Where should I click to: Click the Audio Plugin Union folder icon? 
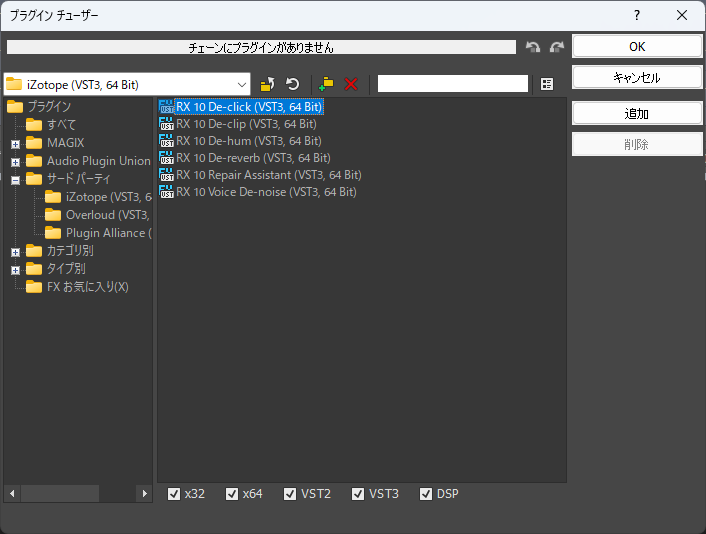pyautogui.click(x=34, y=161)
